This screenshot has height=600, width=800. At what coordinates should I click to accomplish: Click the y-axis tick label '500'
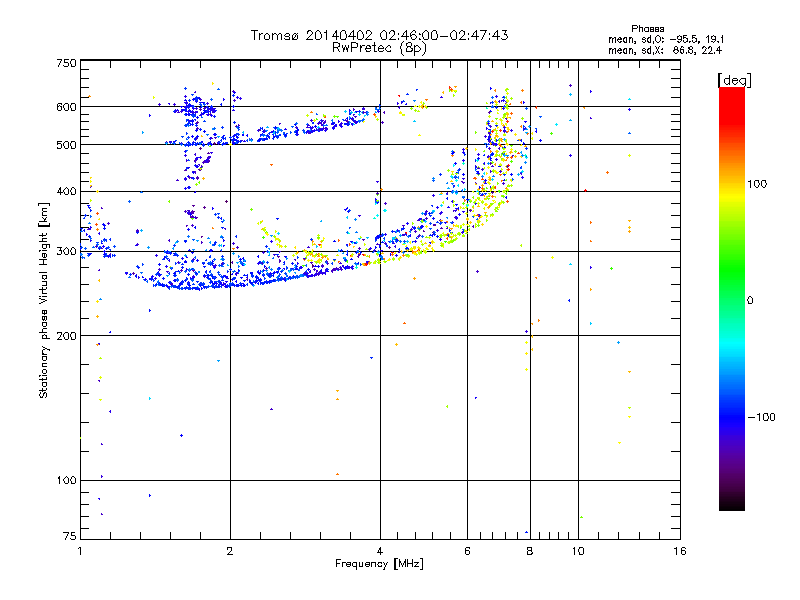click(66, 145)
